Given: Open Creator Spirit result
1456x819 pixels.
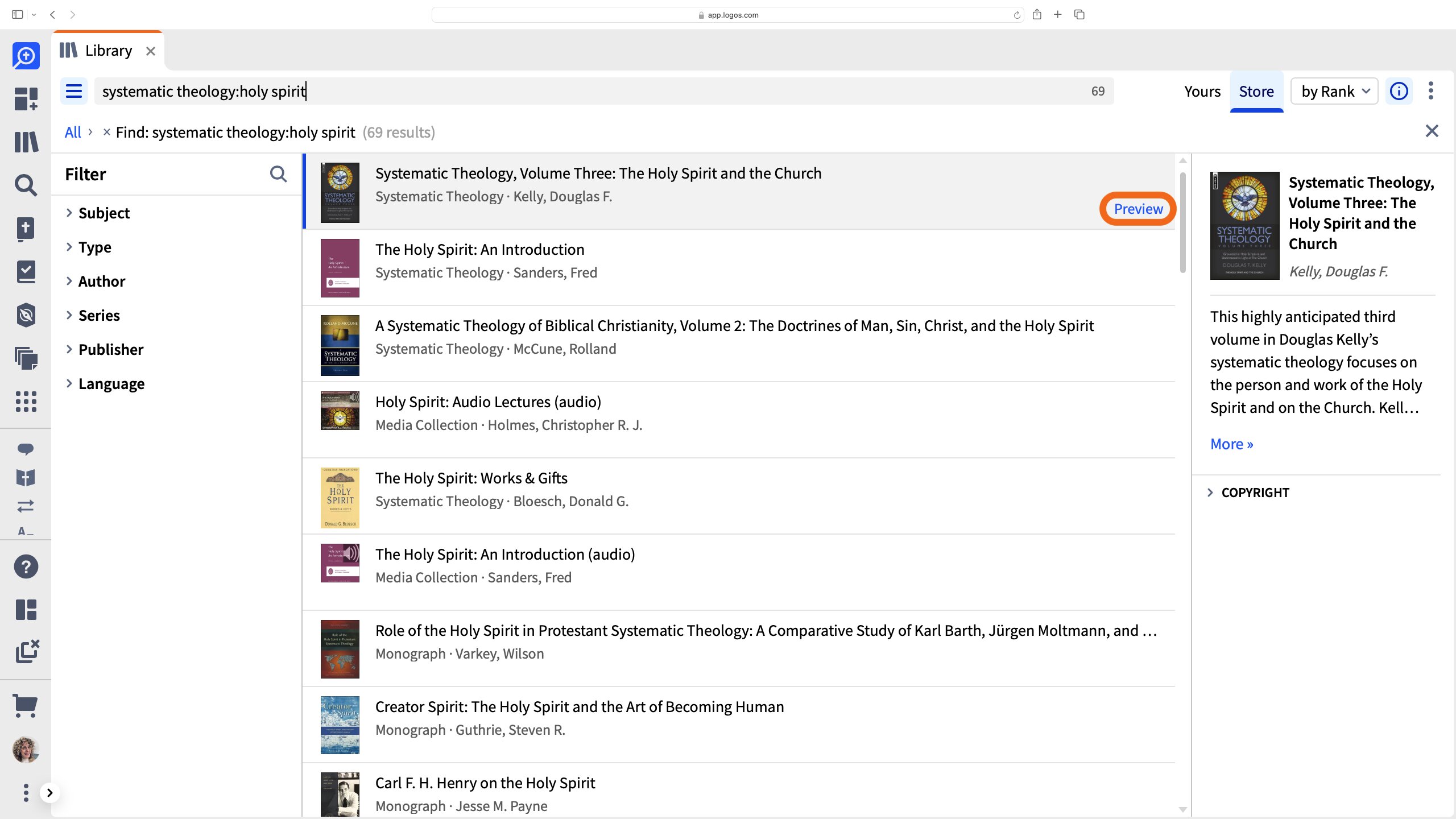Looking at the screenshot, I should tap(738, 725).
